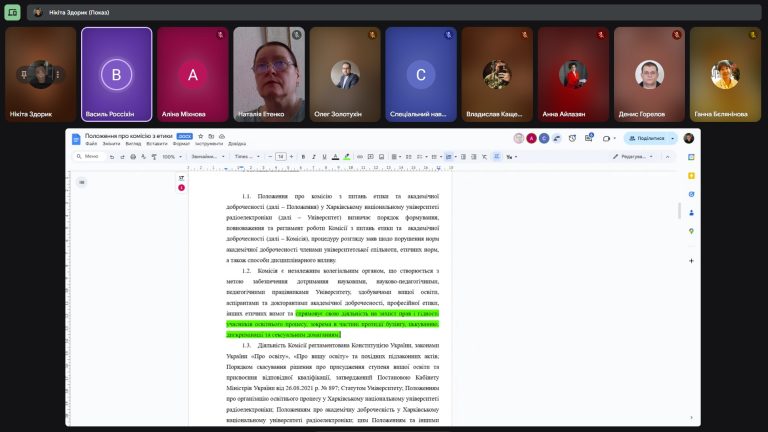
Task: Insert link using toolbar icon
Action: click(x=359, y=156)
